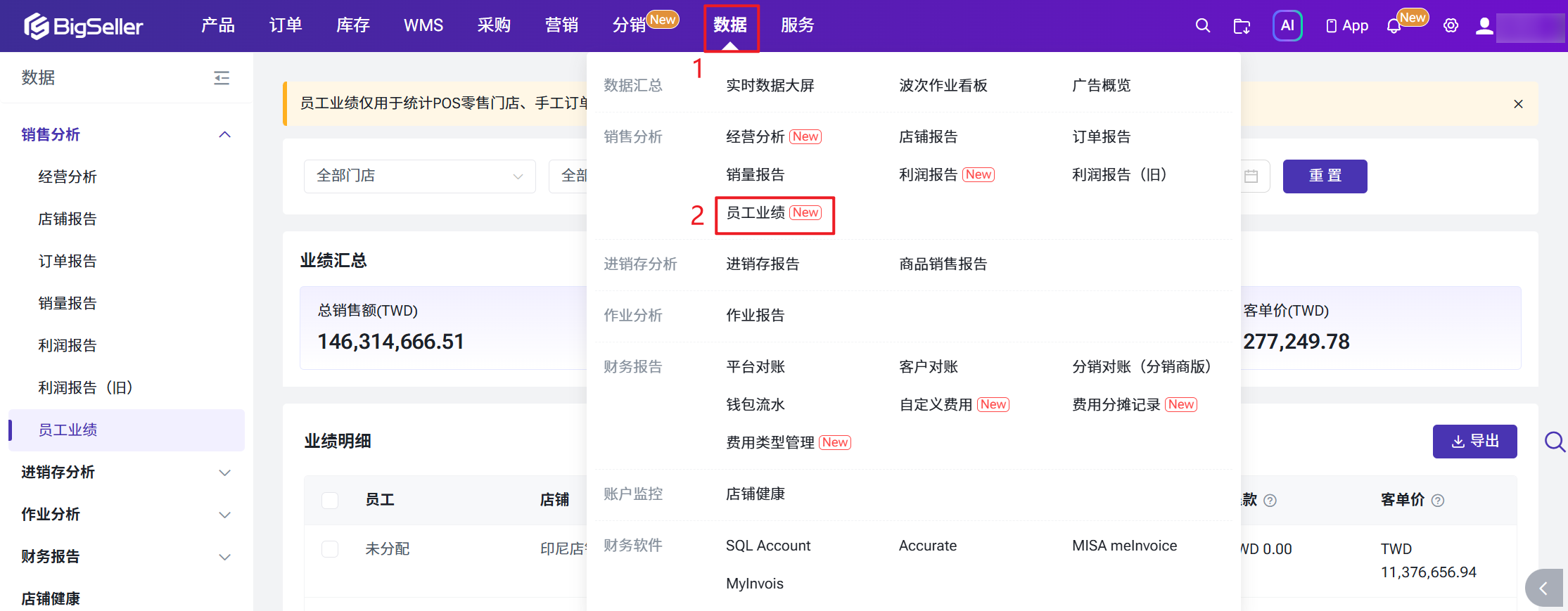This screenshot has width=1568, height=611.
Task: Click the 导出 export button
Action: pyautogui.click(x=1475, y=442)
